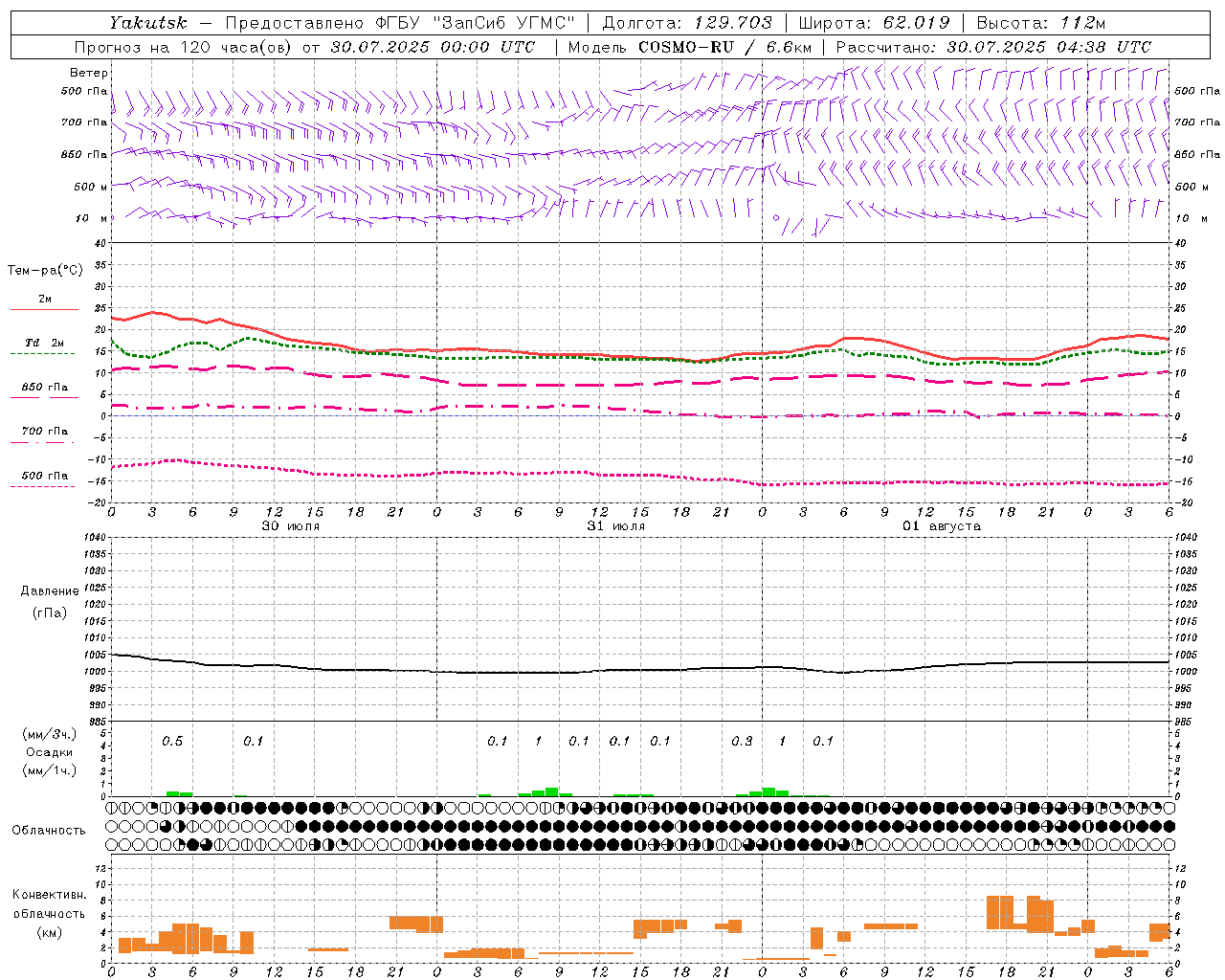Select 'Модель COSMO-RU / 6.6км' text

pyautogui.click(x=689, y=47)
